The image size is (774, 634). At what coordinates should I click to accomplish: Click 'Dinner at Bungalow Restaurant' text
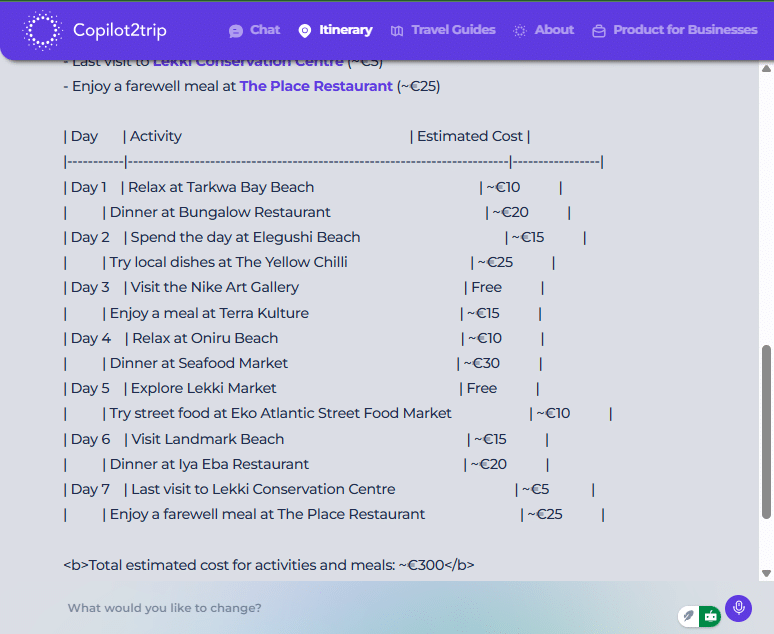tap(220, 212)
